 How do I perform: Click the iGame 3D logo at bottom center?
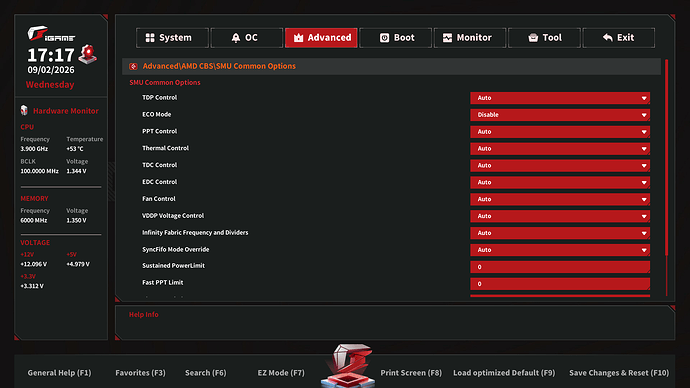click(348, 366)
